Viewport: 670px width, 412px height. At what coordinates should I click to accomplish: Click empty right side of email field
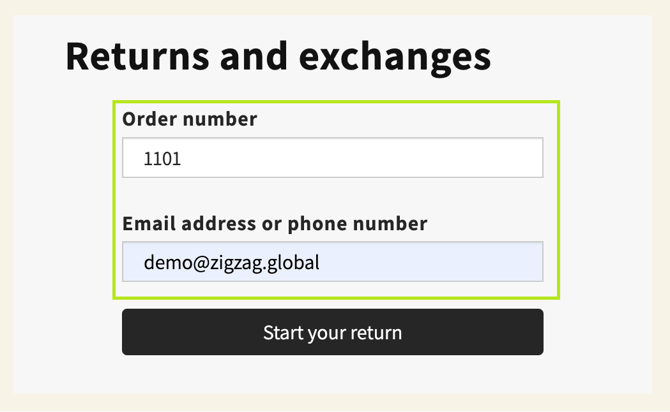coord(470,262)
